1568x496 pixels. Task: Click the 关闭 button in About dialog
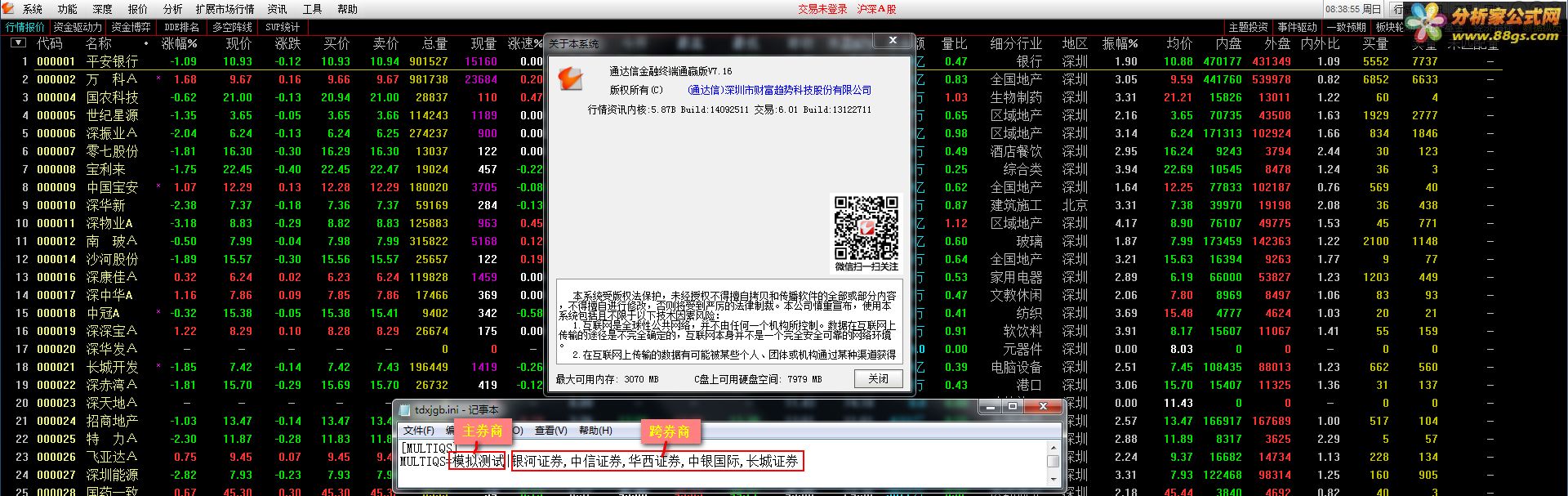[x=879, y=379]
